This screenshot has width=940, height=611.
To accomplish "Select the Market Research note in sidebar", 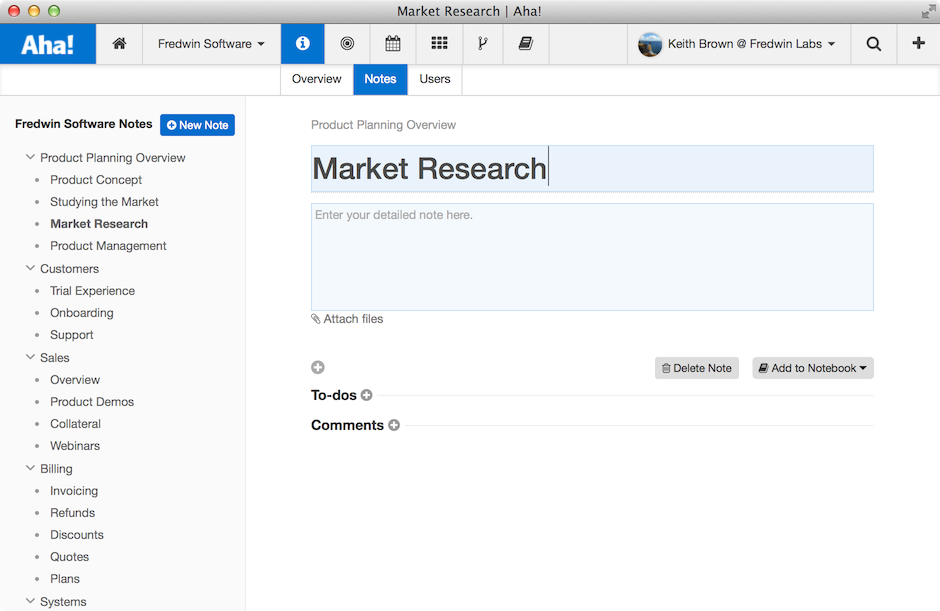I will 99,224.
